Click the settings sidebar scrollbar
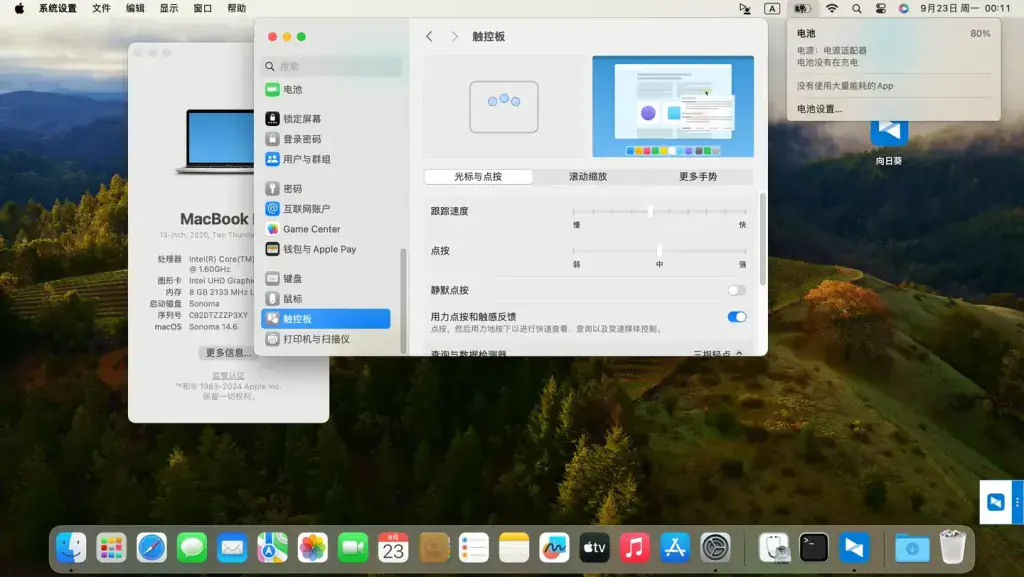This screenshot has height=577, width=1024. (403, 300)
